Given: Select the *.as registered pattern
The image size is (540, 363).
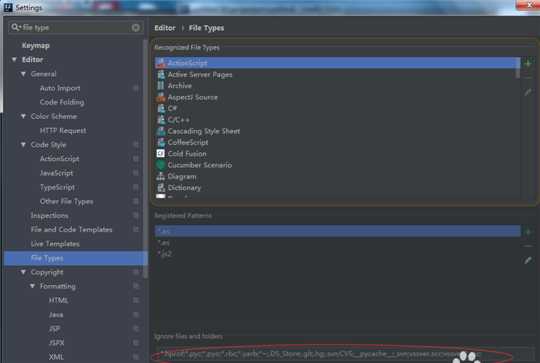Looking at the screenshot, I should click(x=338, y=231).
